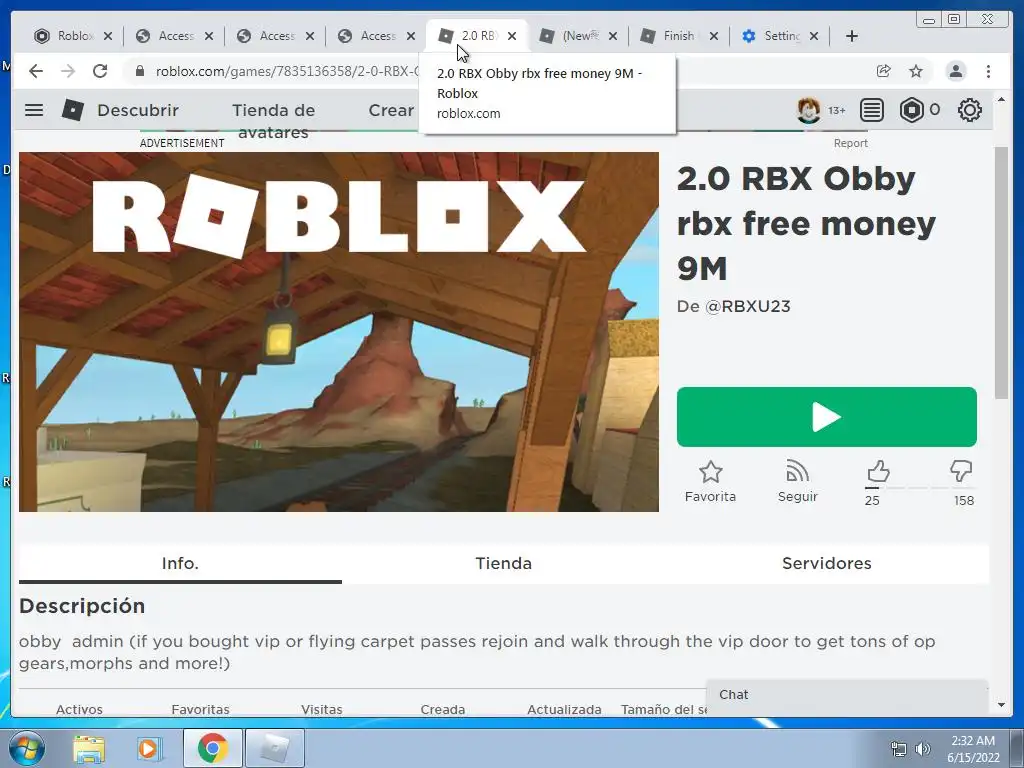
Task: Close the Settings tab
Action: tap(814, 36)
